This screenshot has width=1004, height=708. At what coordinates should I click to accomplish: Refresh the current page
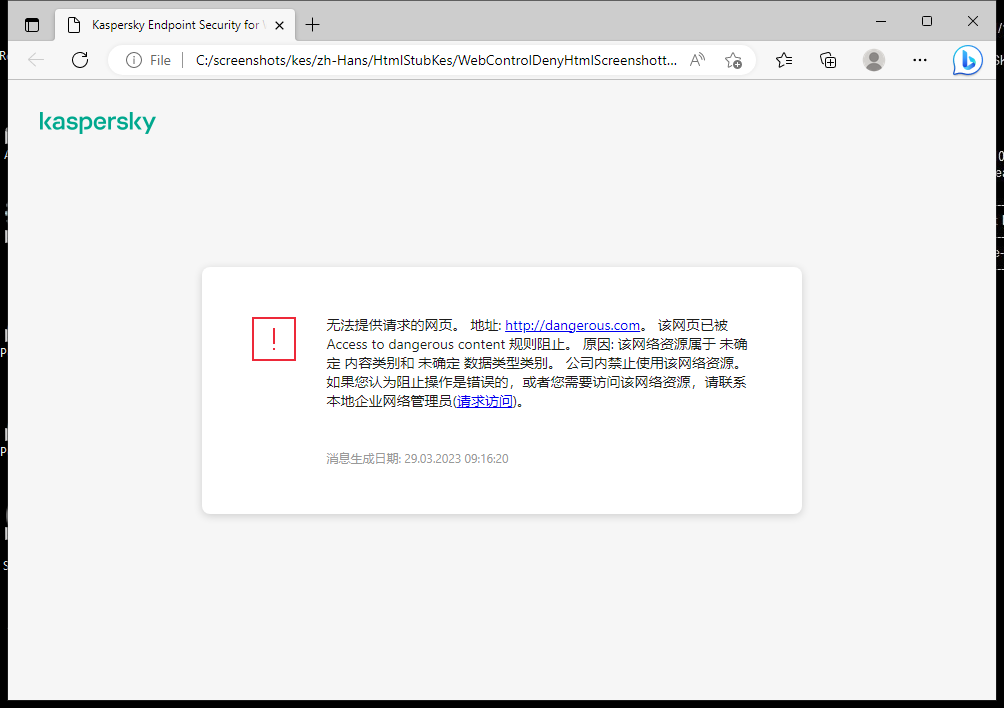pos(79,60)
